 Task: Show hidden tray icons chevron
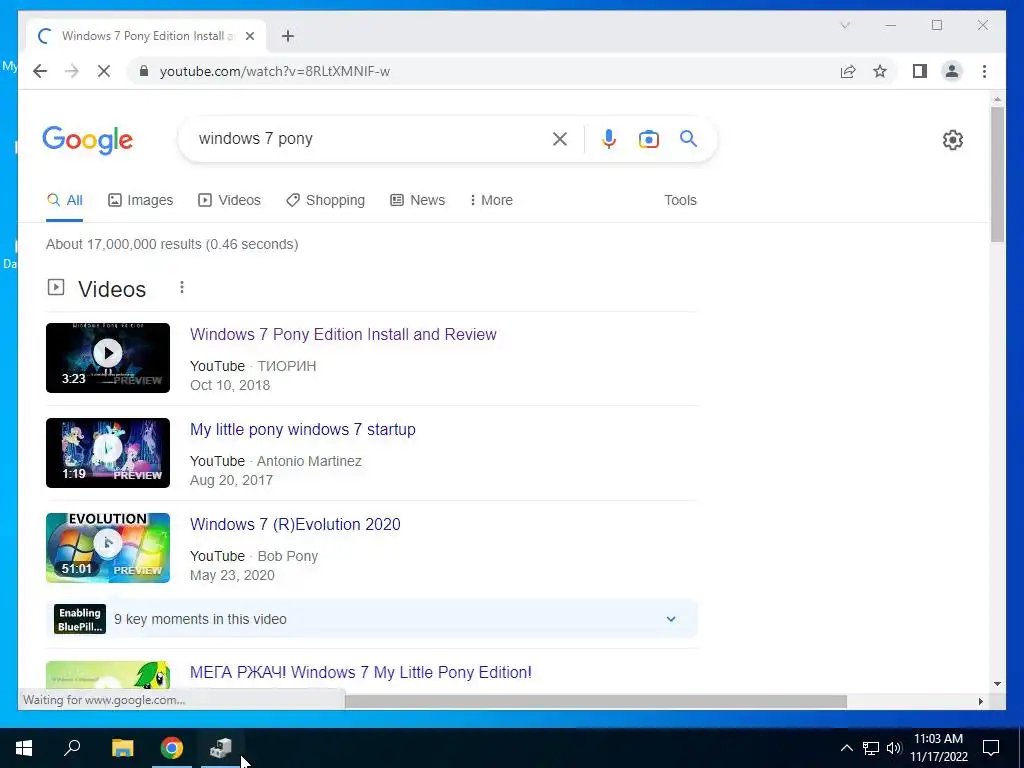coord(846,748)
